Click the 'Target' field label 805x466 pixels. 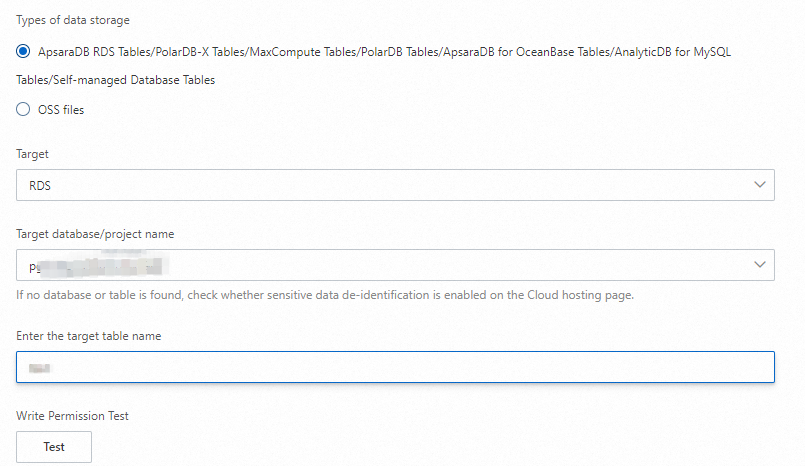click(32, 155)
